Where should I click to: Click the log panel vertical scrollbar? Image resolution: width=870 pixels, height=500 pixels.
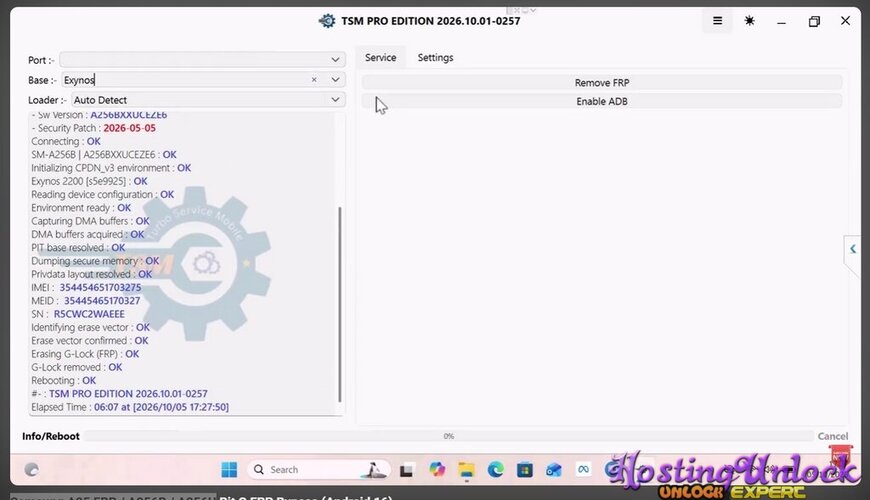tap(340, 304)
